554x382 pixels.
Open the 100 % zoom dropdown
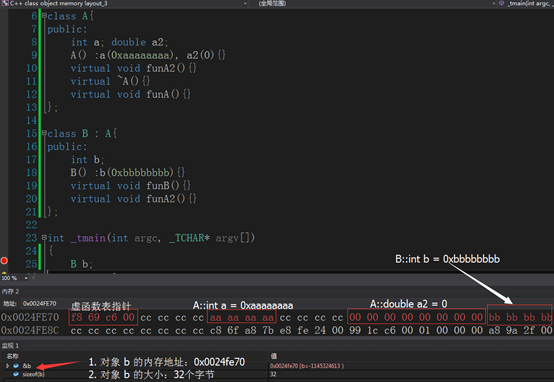coord(26,278)
